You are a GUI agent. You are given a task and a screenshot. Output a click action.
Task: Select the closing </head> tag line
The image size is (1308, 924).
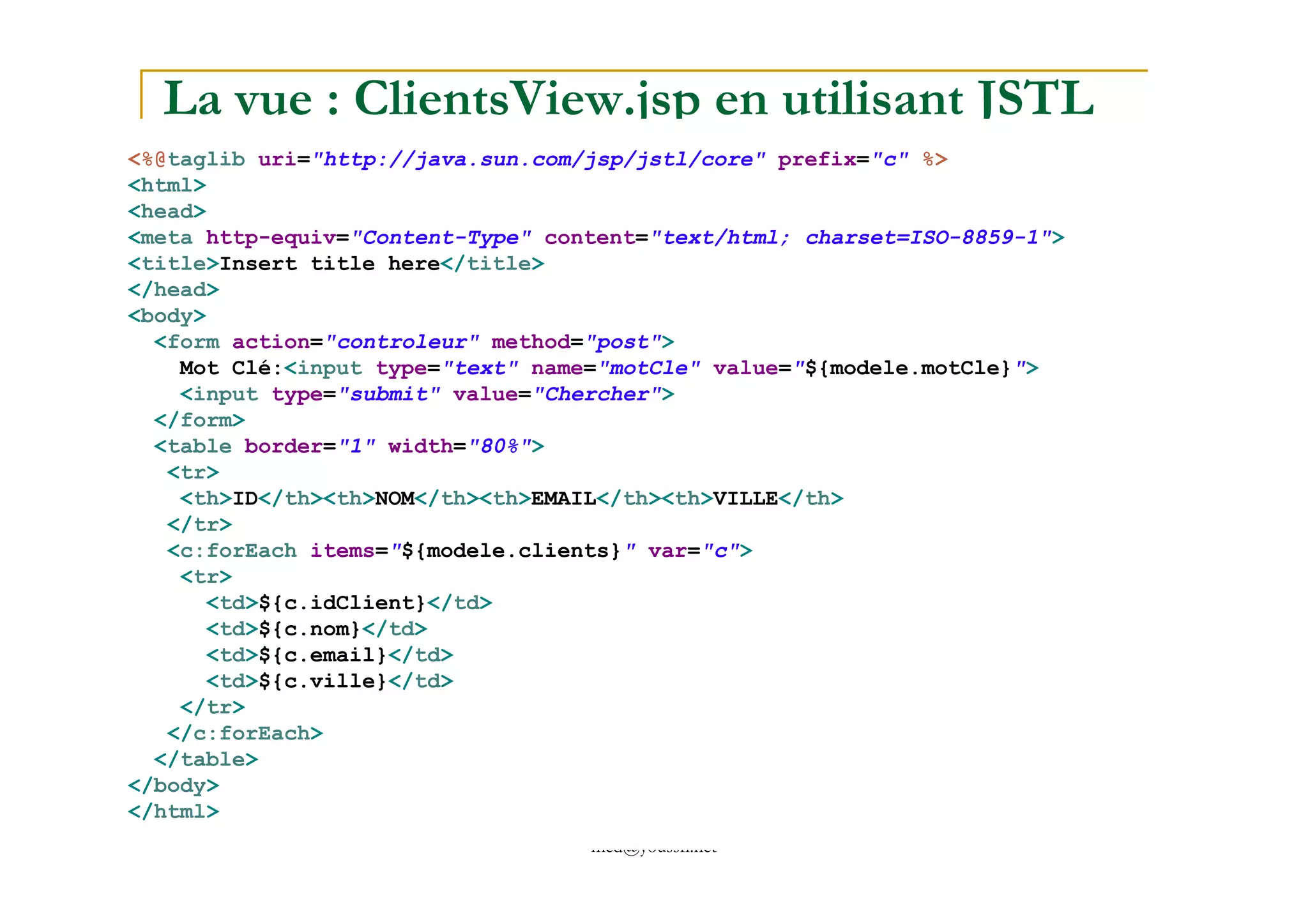point(173,290)
